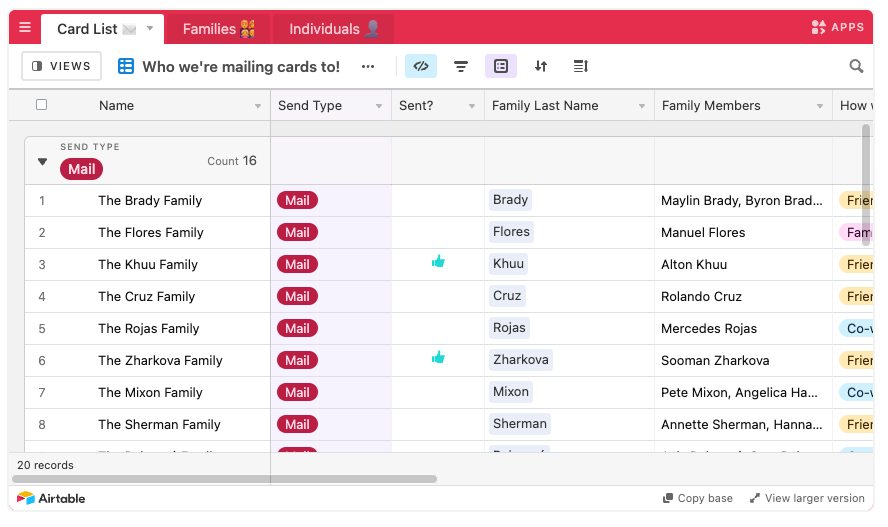Open the group records icon
Screen dimensions: 888x527
pos(501,66)
